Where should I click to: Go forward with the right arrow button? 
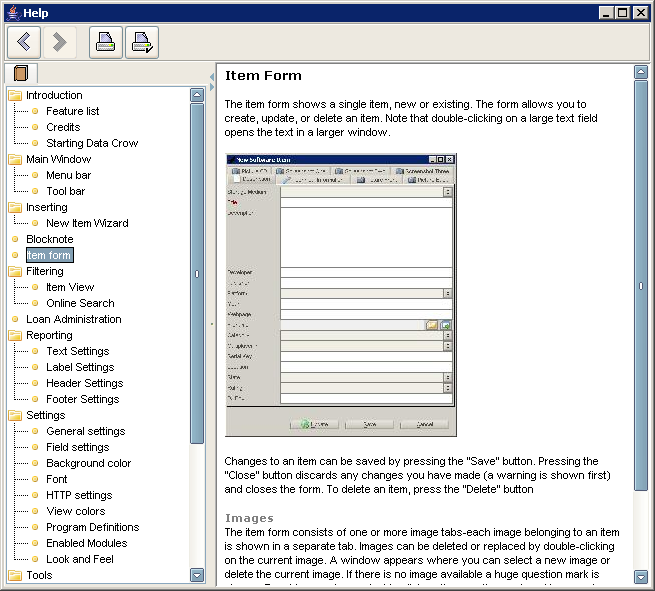pyautogui.click(x=60, y=42)
